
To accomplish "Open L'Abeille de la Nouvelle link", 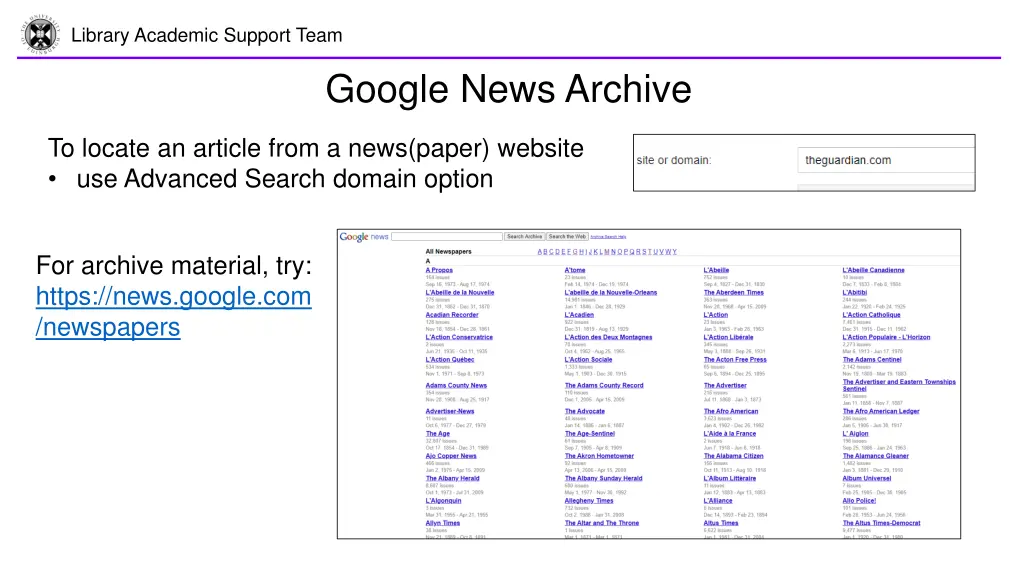I will pyautogui.click(x=460, y=293).
